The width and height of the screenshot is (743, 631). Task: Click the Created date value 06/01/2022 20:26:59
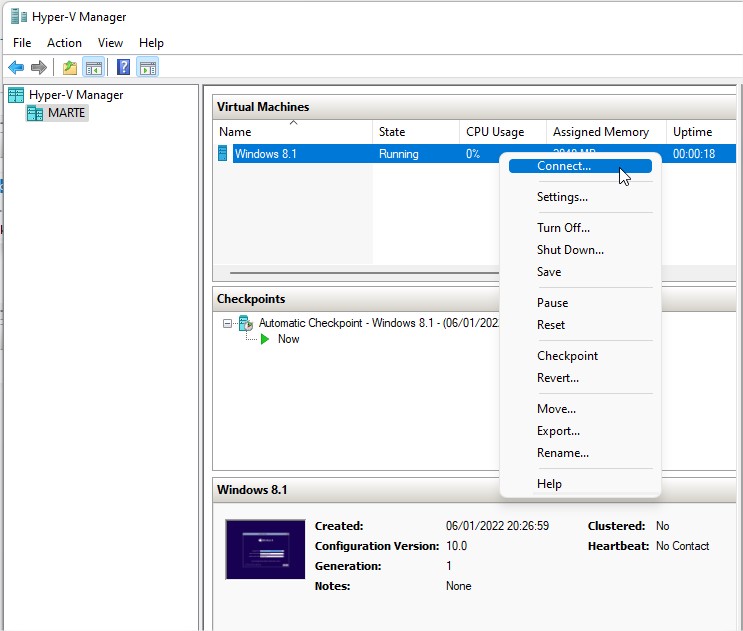click(x=497, y=526)
